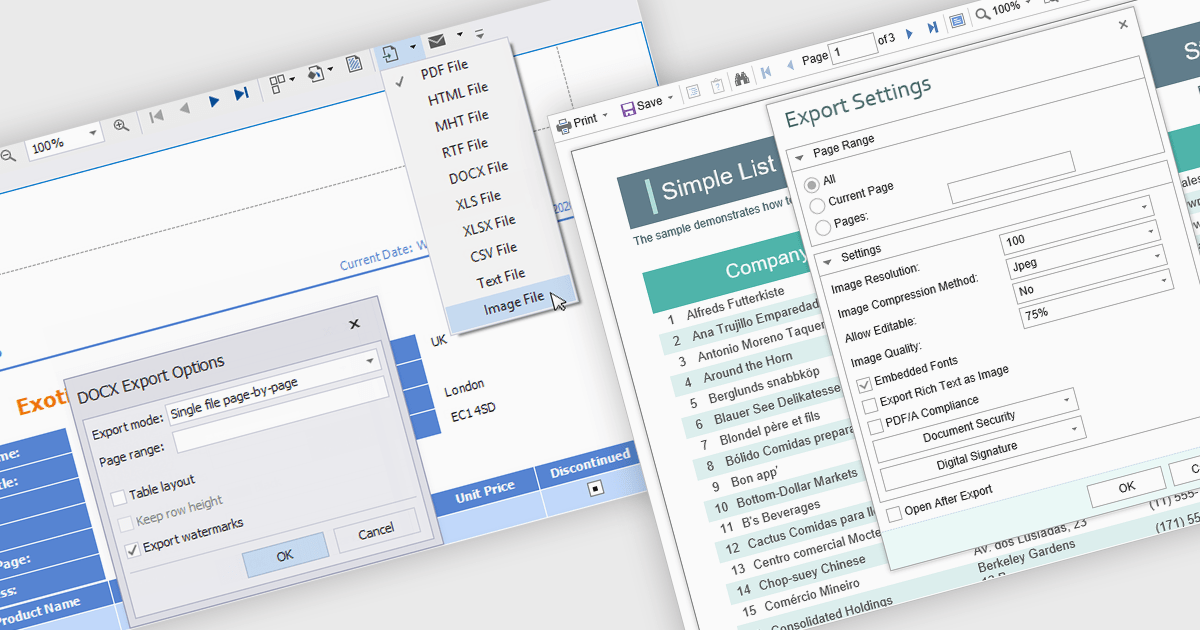Open the Export mode dropdown

point(370,360)
